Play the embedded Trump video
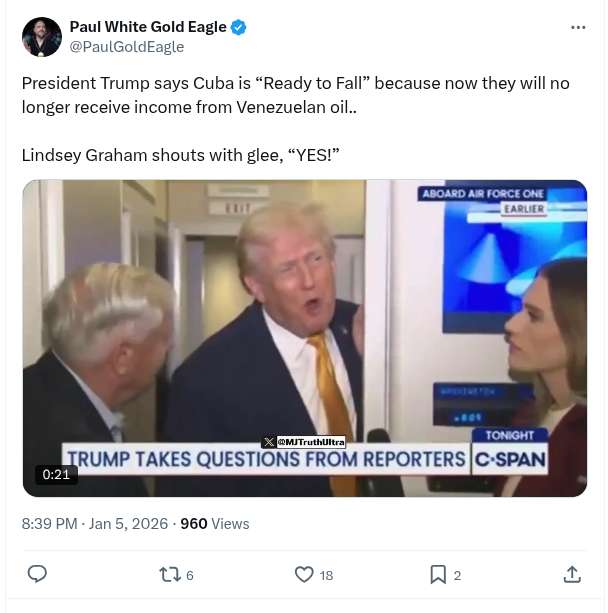608x613 pixels. point(305,338)
